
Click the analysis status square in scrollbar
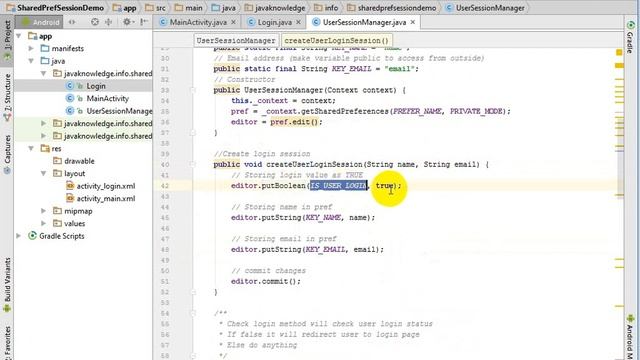click(x=619, y=52)
